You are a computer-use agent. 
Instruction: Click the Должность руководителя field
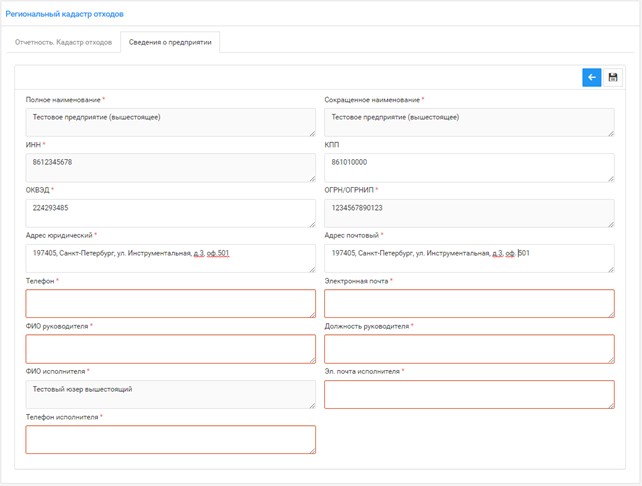tap(469, 349)
